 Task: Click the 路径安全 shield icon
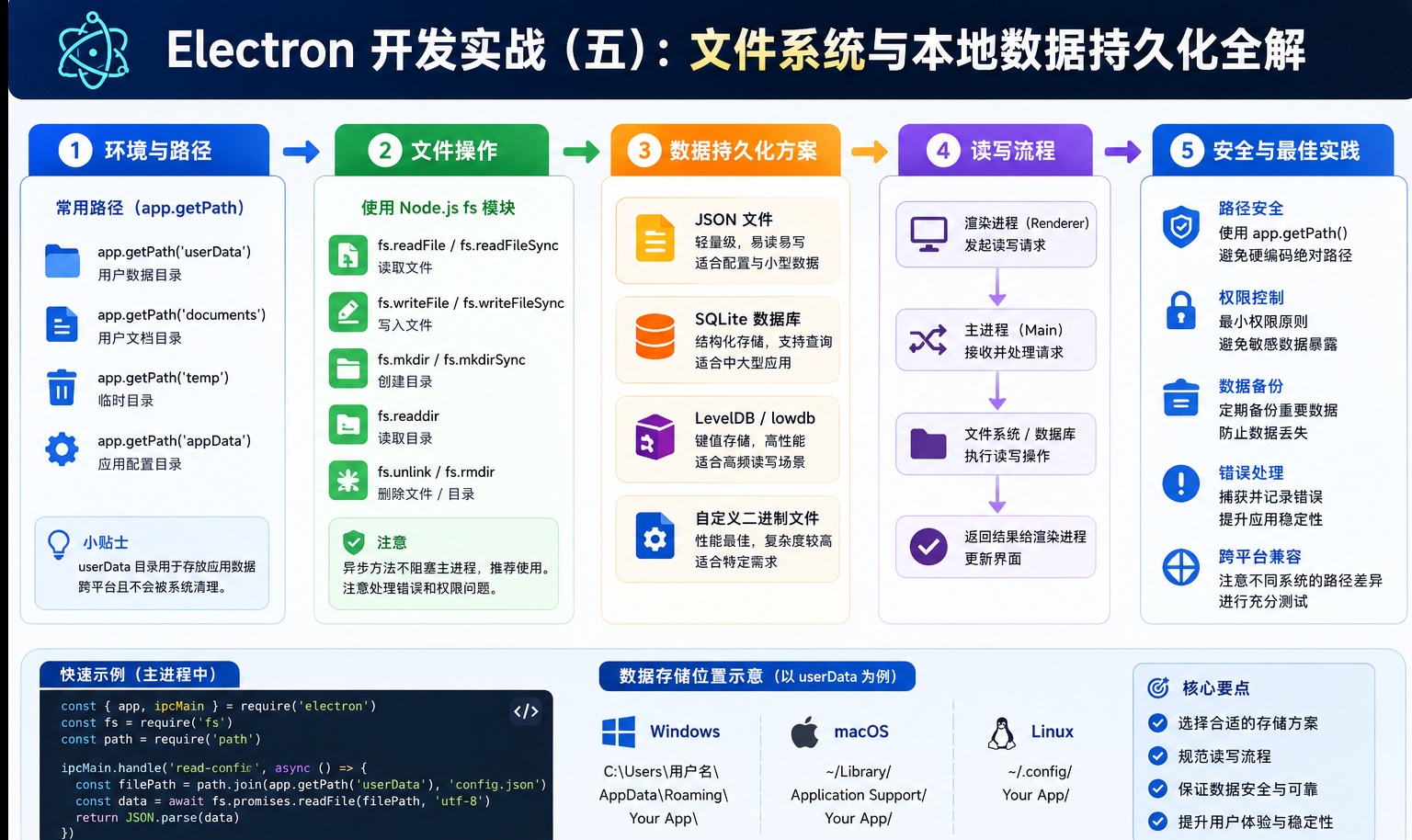[x=1181, y=227]
